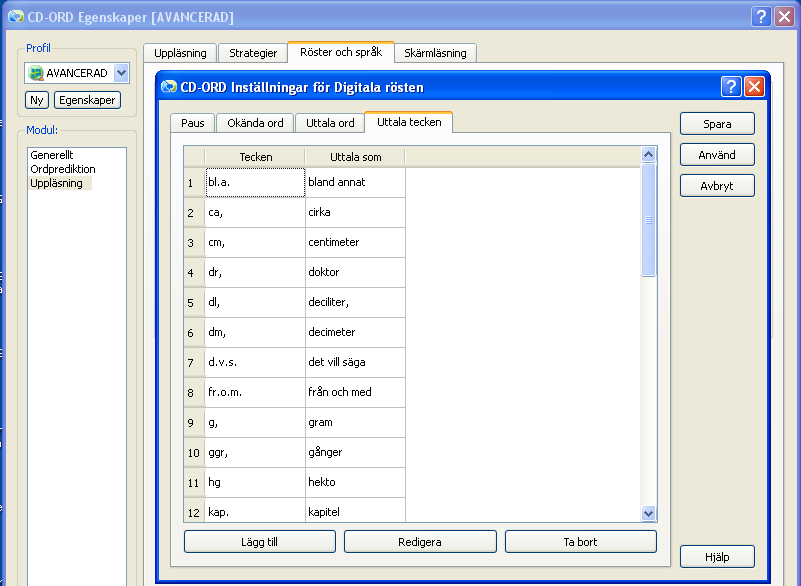
Task: Select the 'det vill säga' cell
Action: 356,362
